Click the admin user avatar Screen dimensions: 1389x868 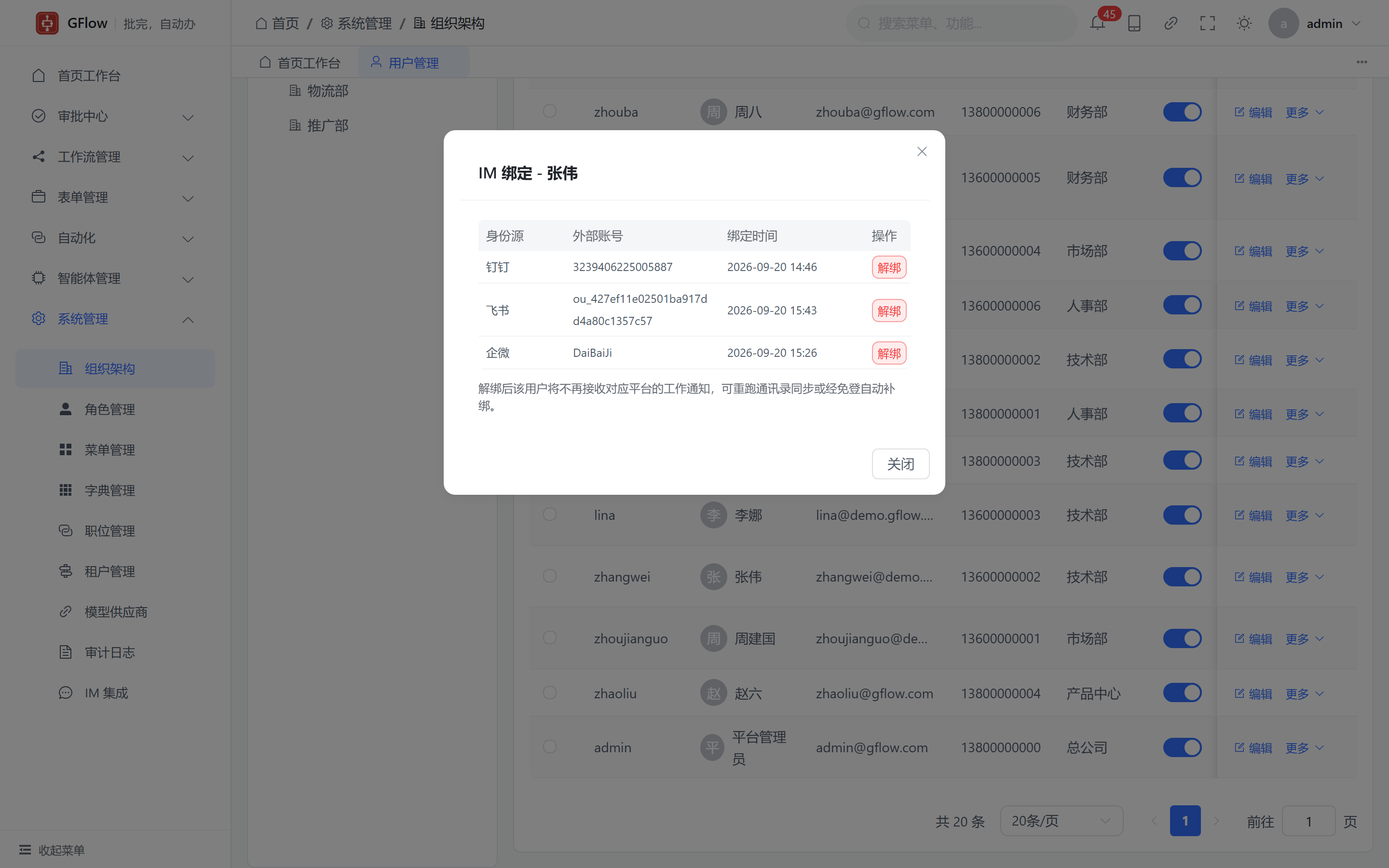pyautogui.click(x=1283, y=23)
